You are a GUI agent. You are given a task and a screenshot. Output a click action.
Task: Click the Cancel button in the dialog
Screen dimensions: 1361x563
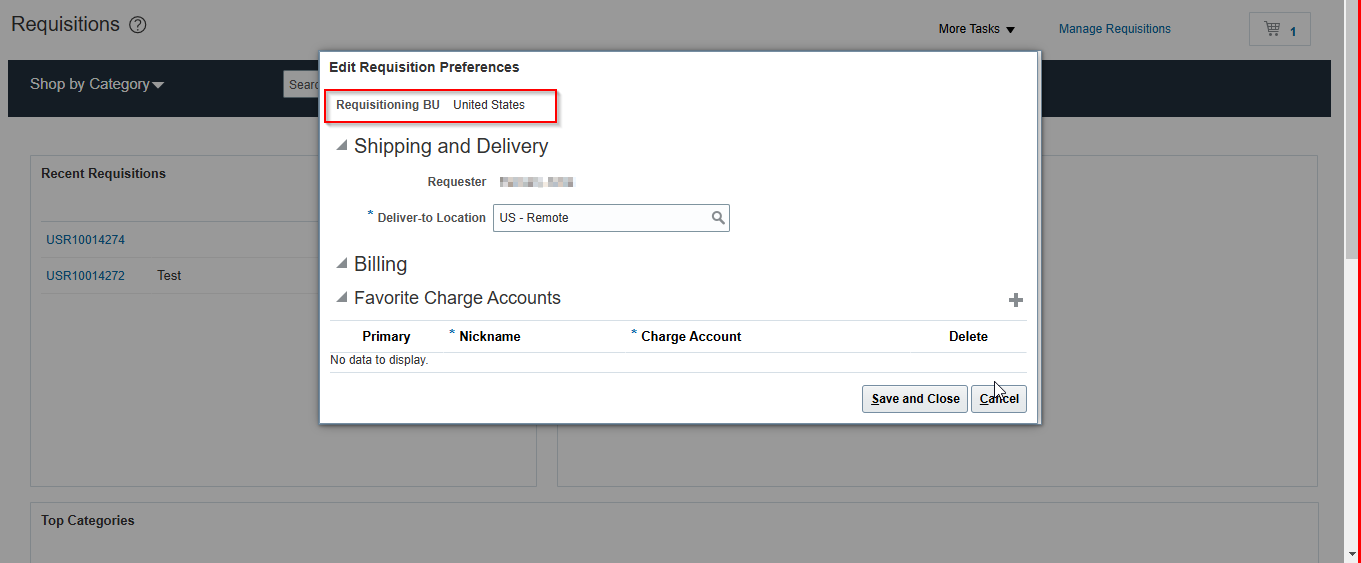tap(999, 399)
